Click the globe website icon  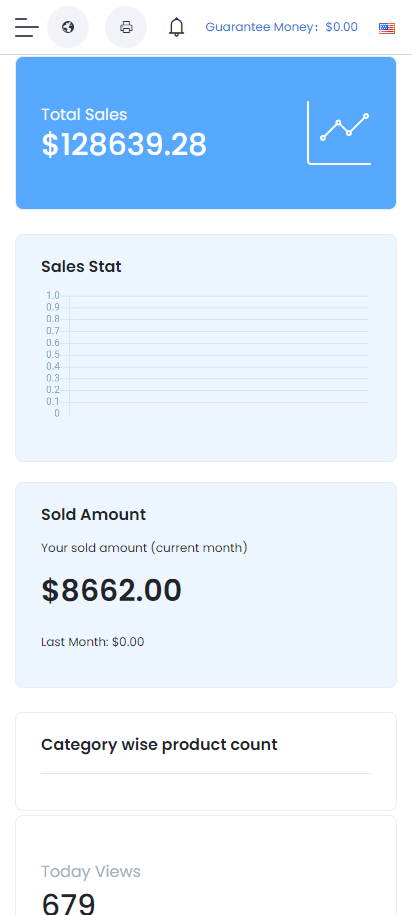click(68, 27)
